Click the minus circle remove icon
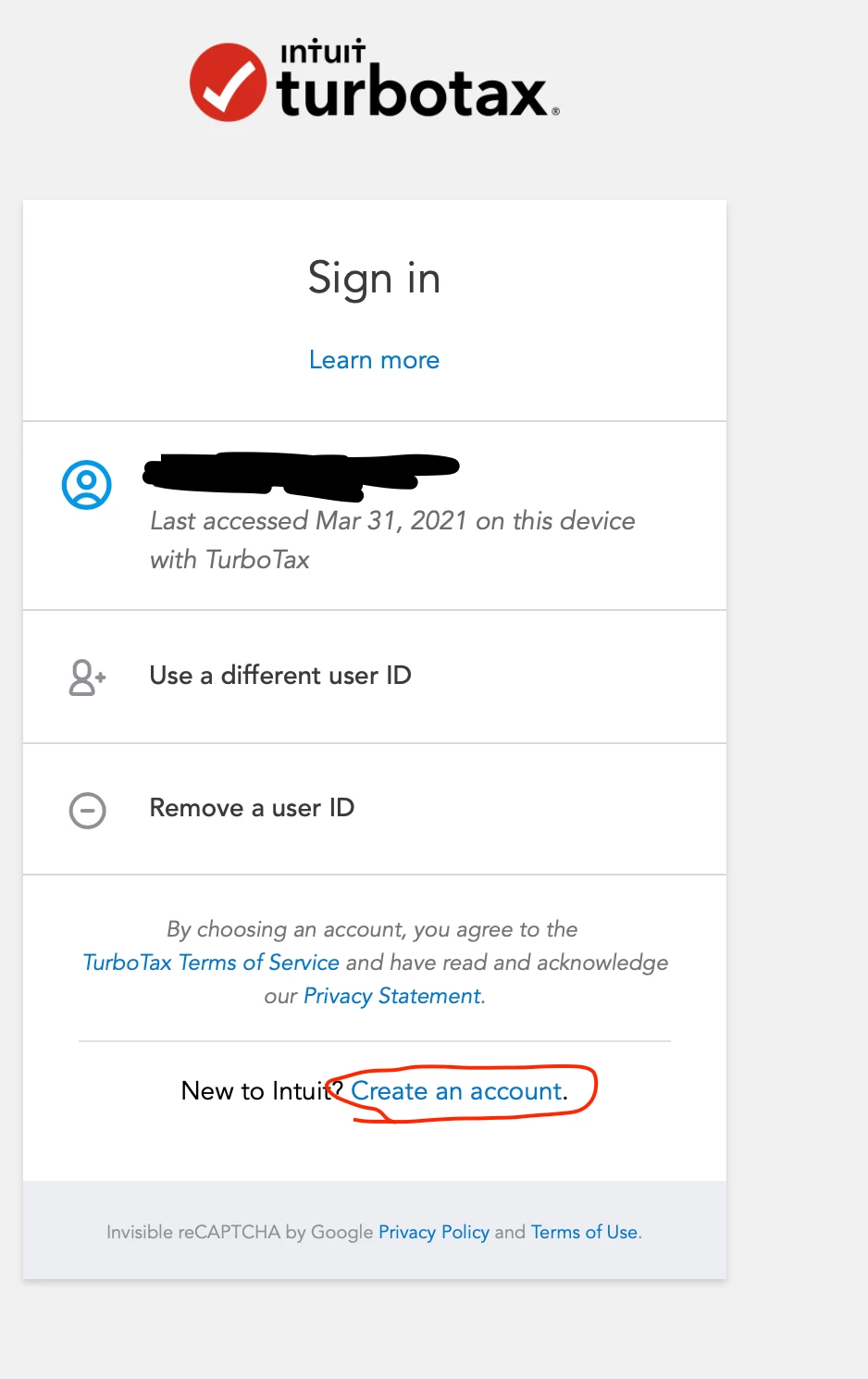Image resolution: width=868 pixels, height=1379 pixels. coord(88,810)
